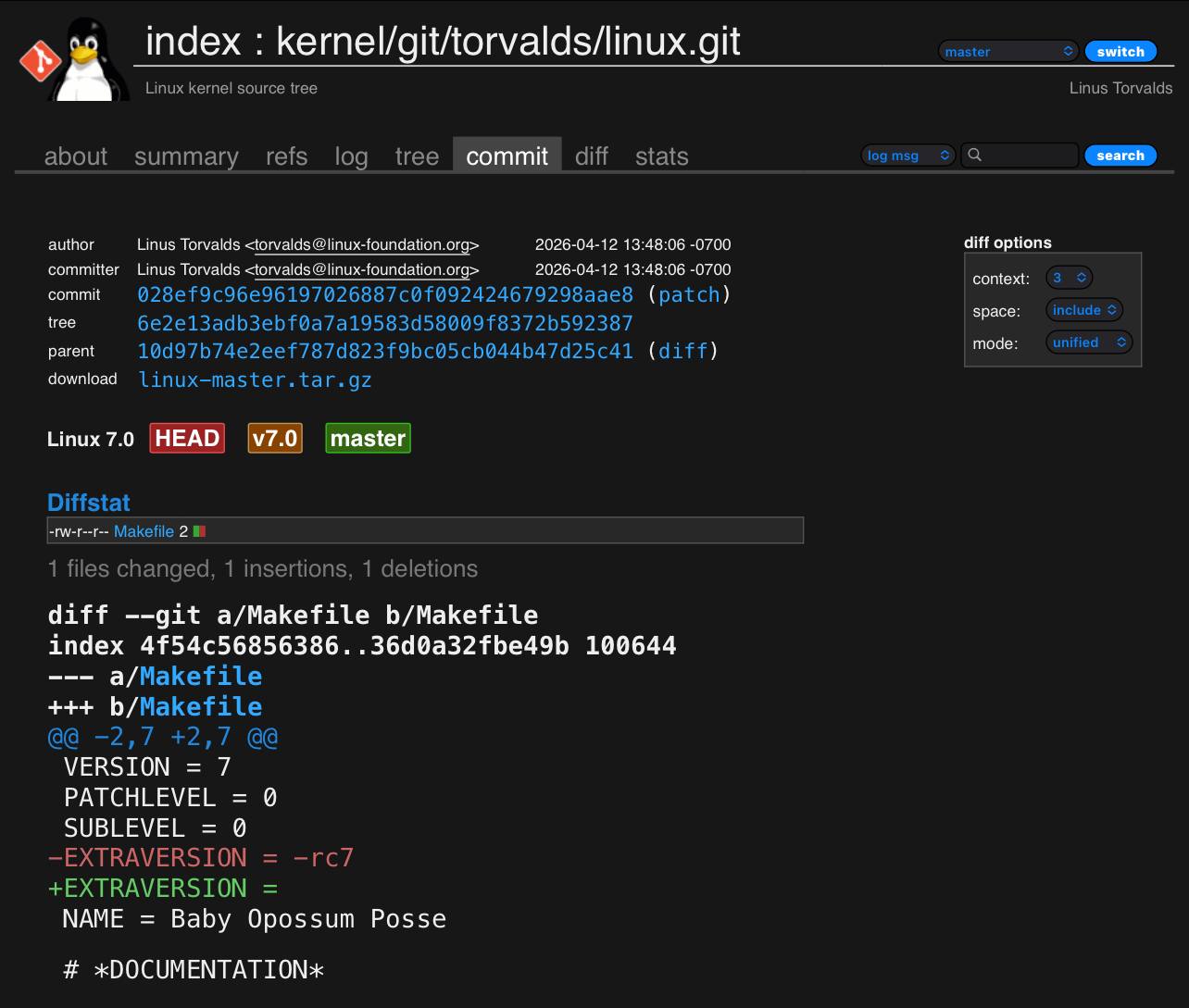Switch to the tree tab
Screen dimensions: 1189x1008
tap(417, 156)
